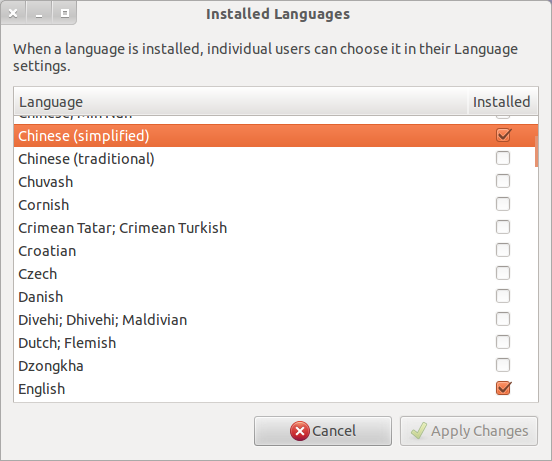
Task: Select the Chuvash language row
Action: coord(276,182)
